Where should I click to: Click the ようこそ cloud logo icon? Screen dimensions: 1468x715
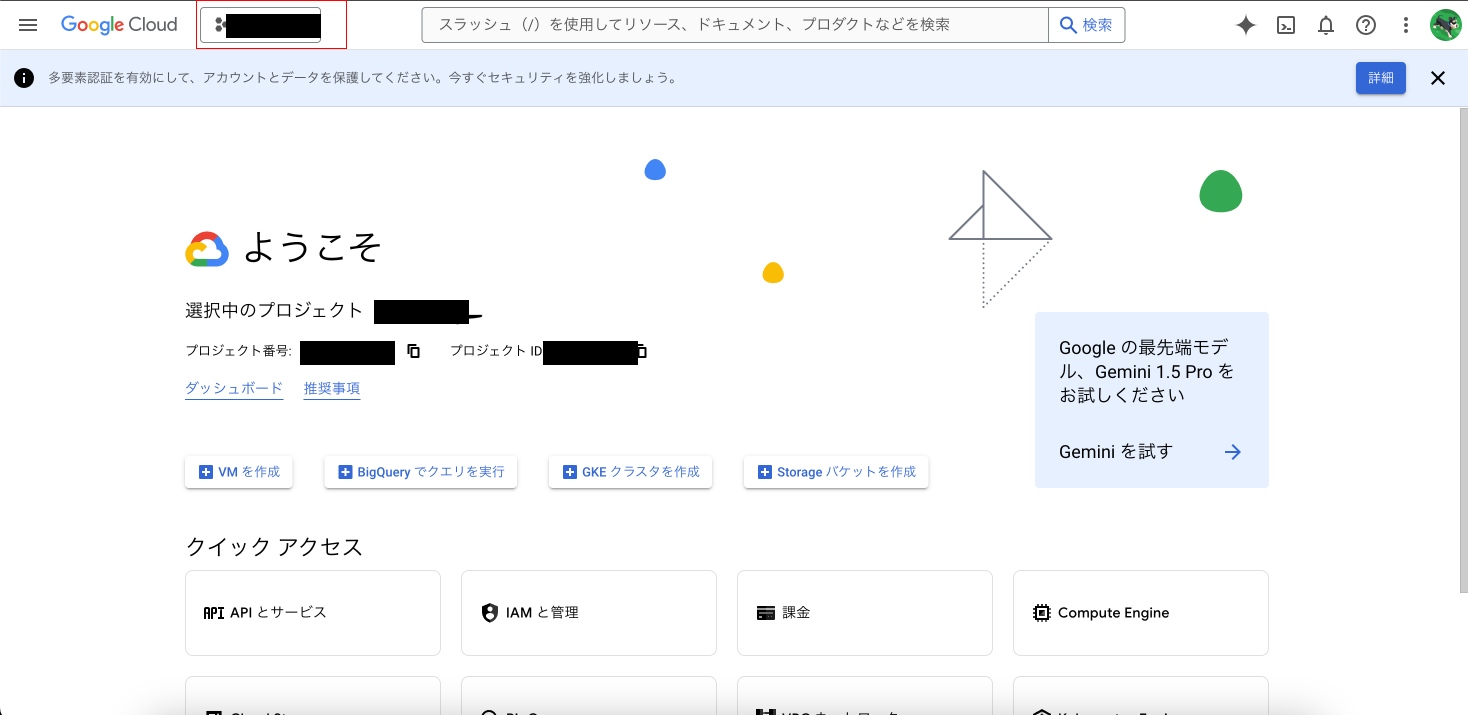tap(207, 249)
